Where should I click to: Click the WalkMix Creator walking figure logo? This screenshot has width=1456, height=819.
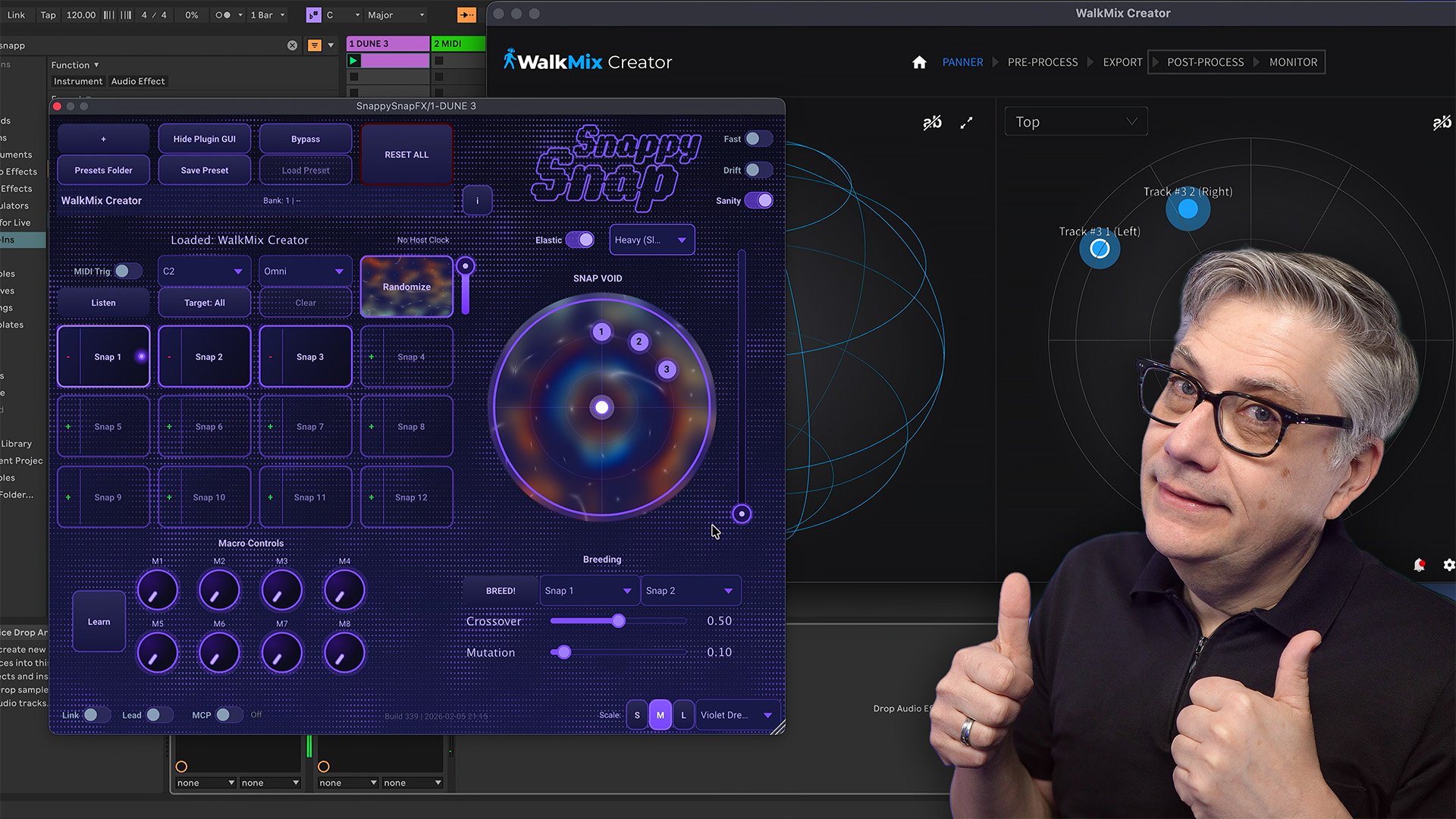coord(510,61)
